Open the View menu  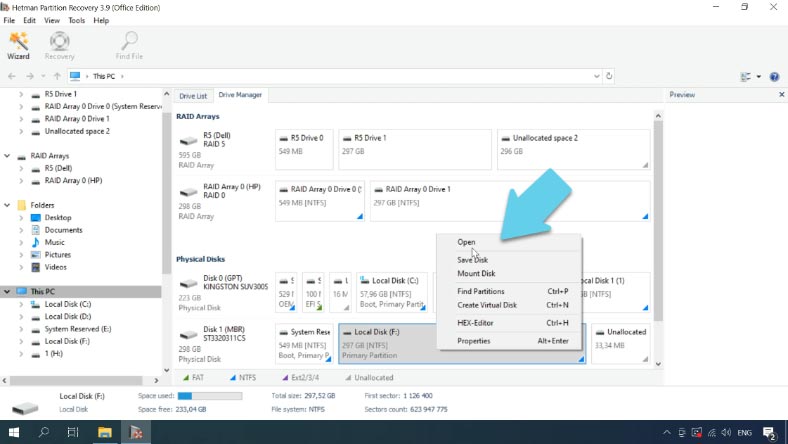(52, 21)
